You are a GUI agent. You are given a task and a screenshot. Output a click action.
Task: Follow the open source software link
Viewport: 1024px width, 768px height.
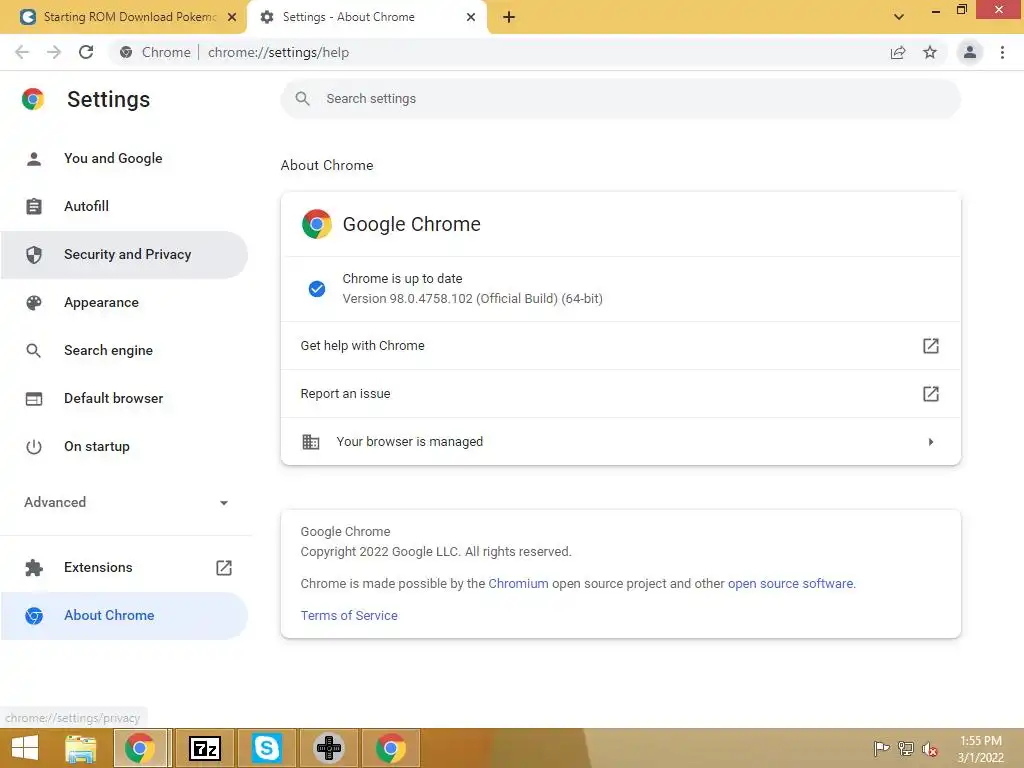coord(791,584)
